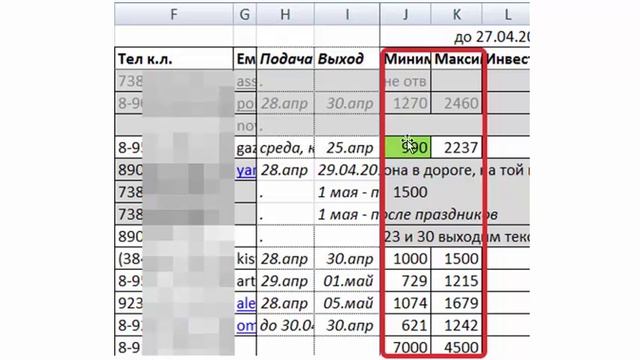
Task: Click the 'до 27.04.20' cell
Action: (x=491, y=37)
